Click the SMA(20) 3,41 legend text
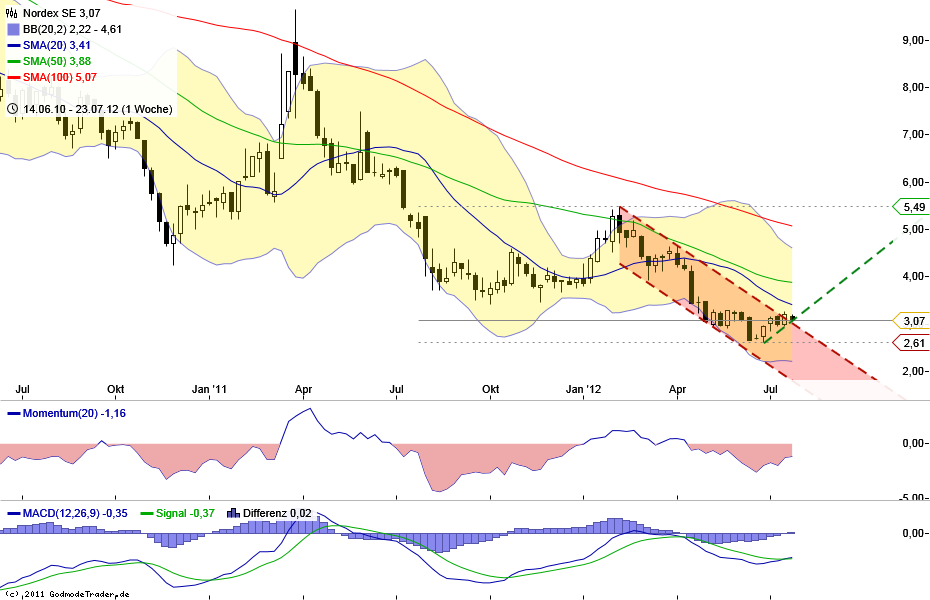 coord(57,45)
